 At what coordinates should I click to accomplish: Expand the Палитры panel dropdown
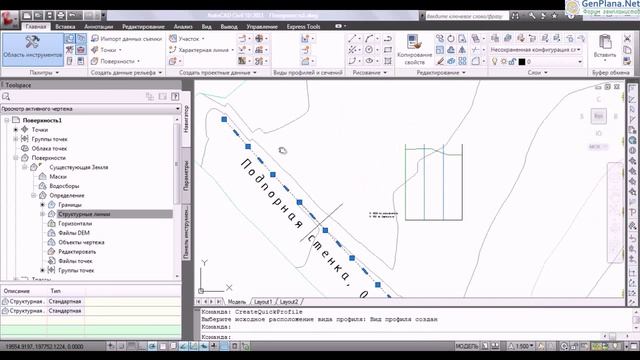(x=44, y=73)
